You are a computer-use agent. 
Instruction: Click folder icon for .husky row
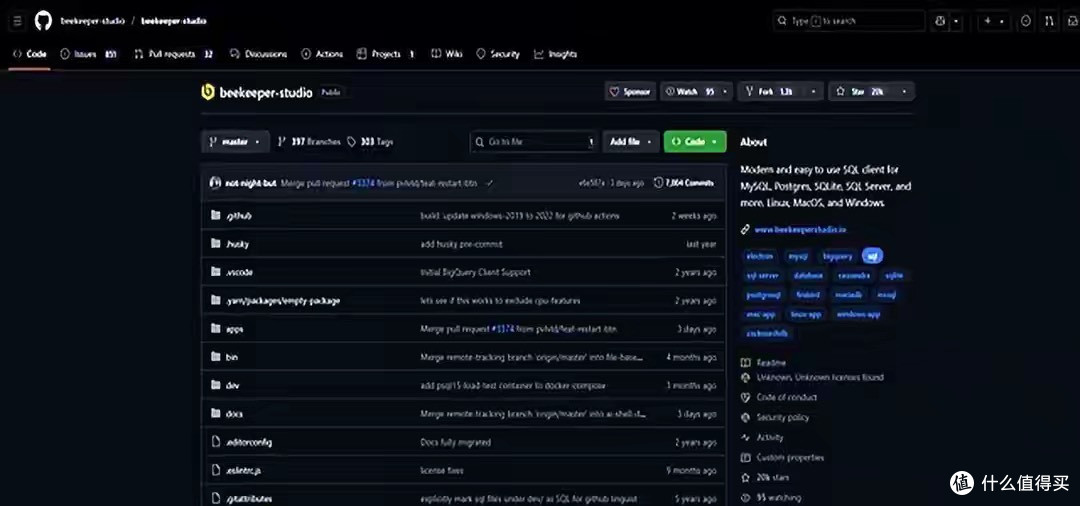pos(216,244)
